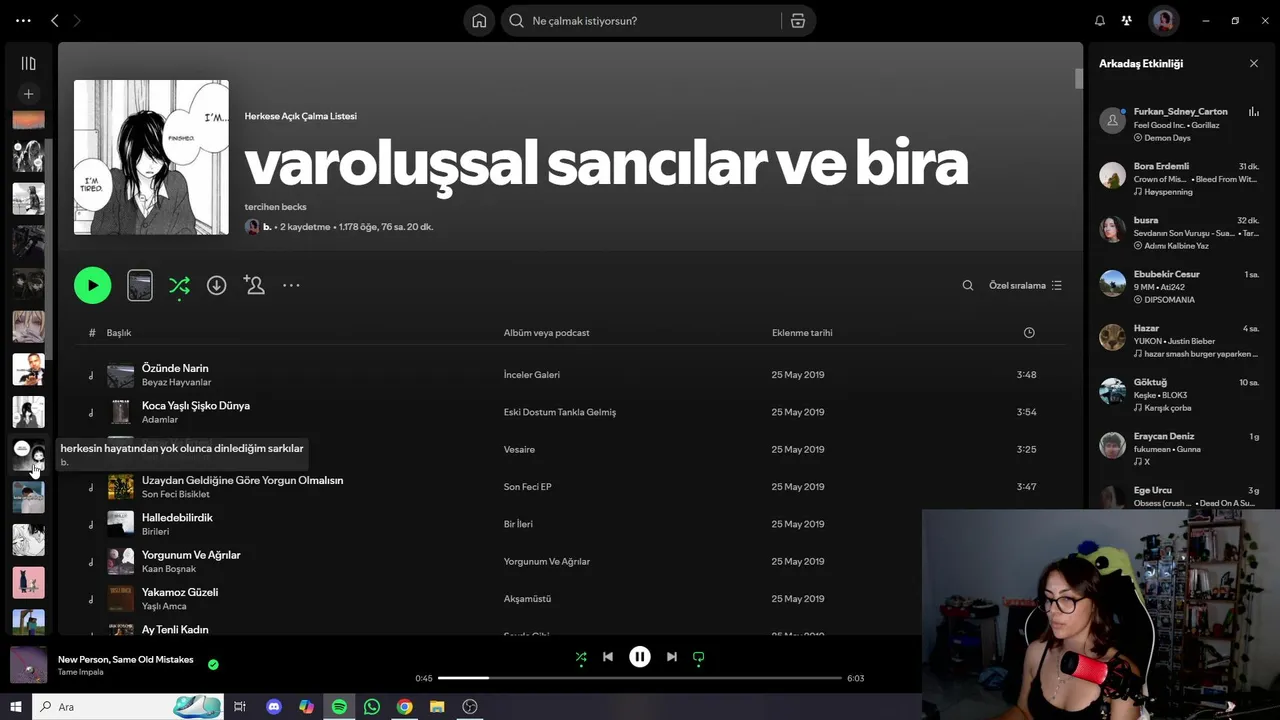Open 'DIPSOMANIA' album from friend activity

pyautogui.click(x=1169, y=300)
